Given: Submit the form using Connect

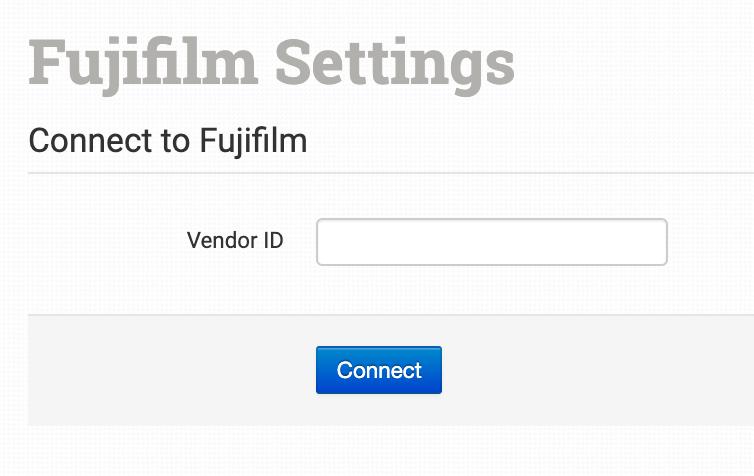Looking at the screenshot, I should [x=378, y=370].
